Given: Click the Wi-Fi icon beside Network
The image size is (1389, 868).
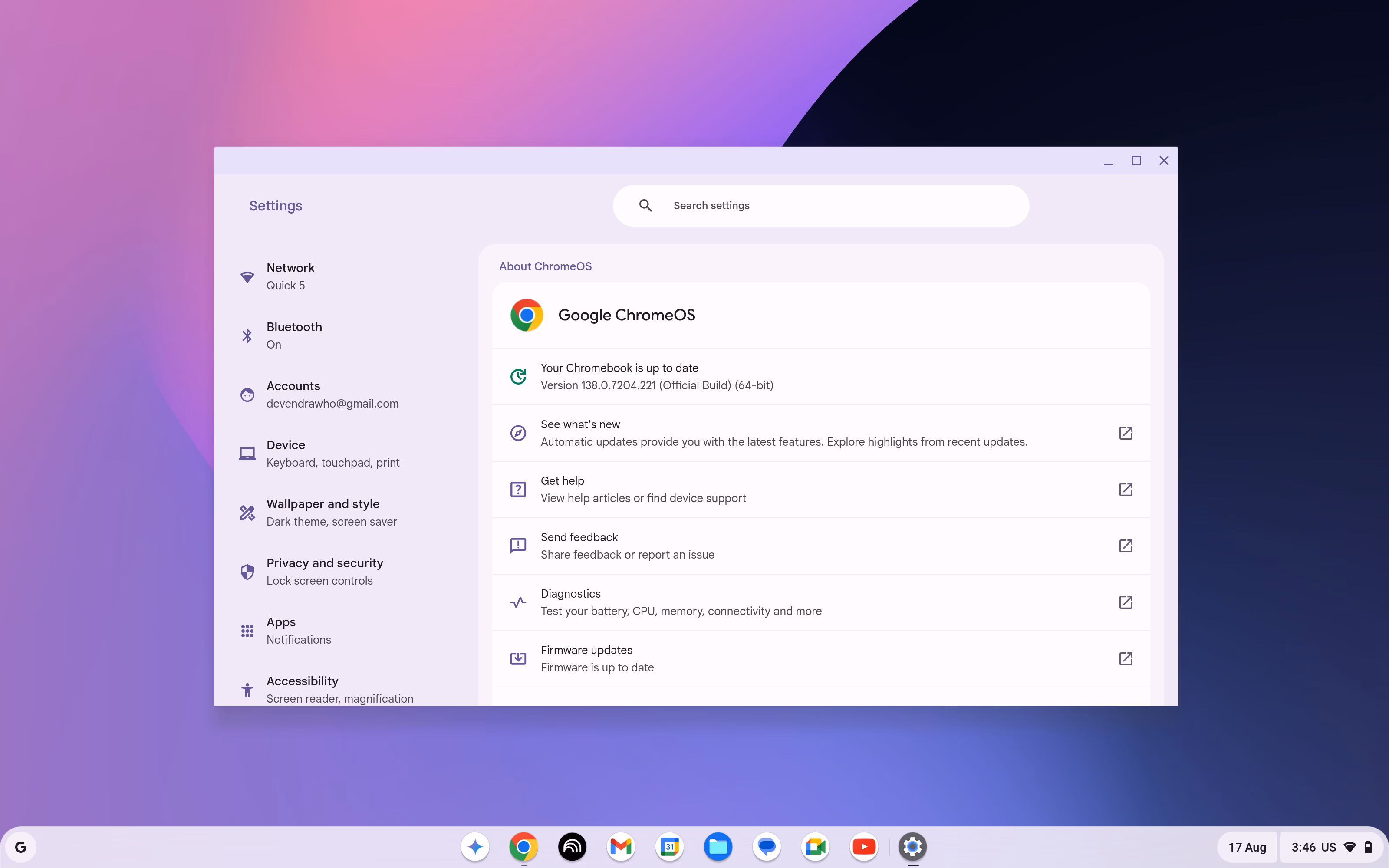Looking at the screenshot, I should point(247,277).
